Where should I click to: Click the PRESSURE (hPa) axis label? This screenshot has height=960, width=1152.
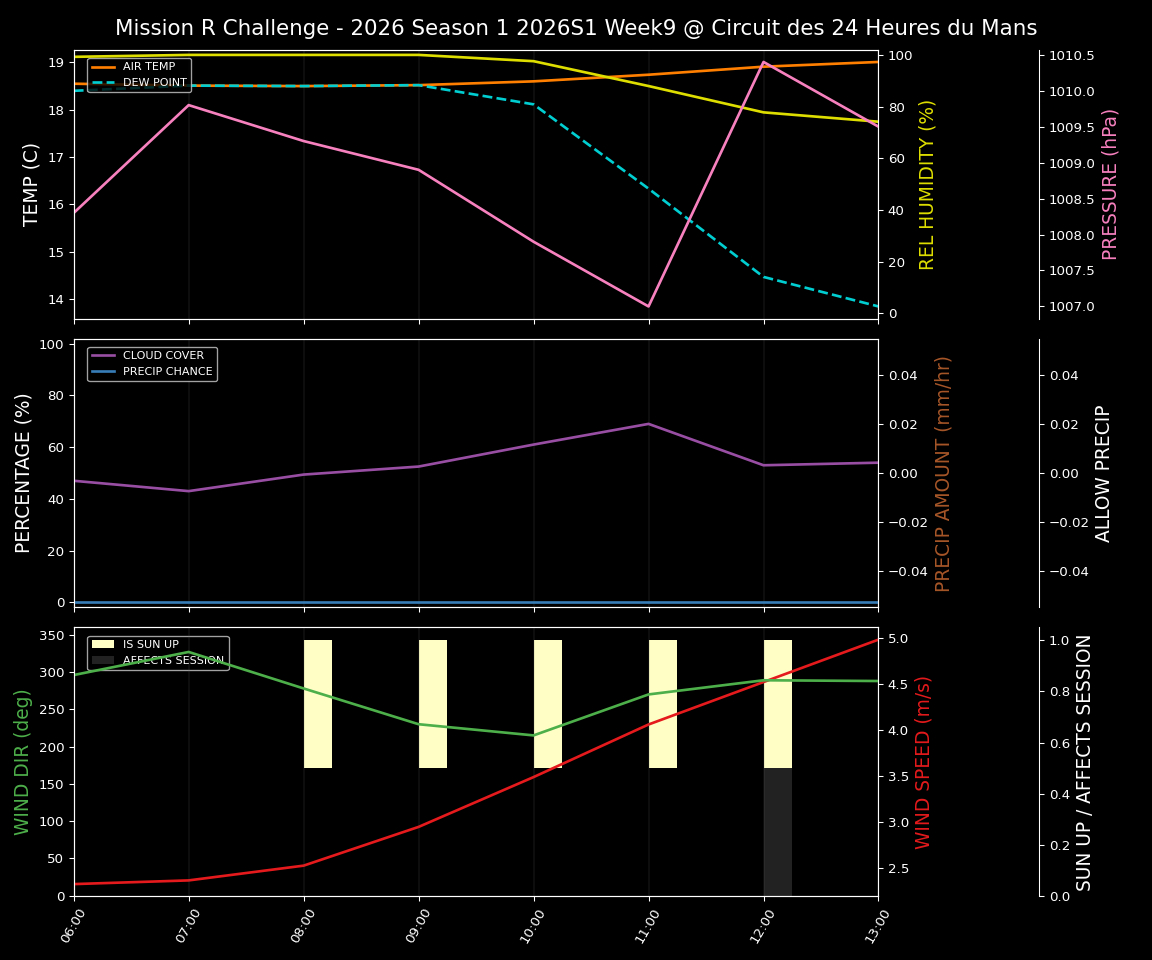tap(1108, 180)
